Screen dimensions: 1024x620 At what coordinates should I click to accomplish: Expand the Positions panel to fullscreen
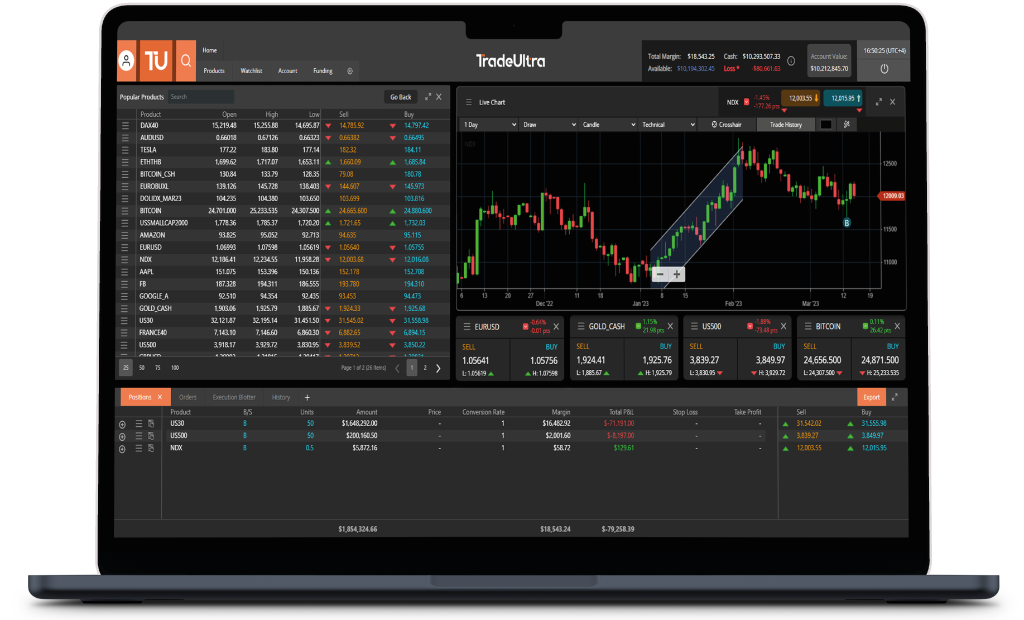point(895,397)
